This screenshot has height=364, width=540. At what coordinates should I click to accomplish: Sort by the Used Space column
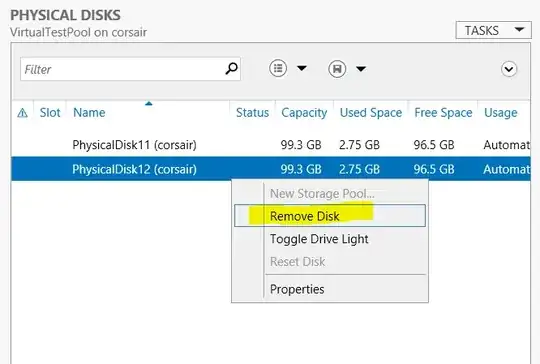371,113
